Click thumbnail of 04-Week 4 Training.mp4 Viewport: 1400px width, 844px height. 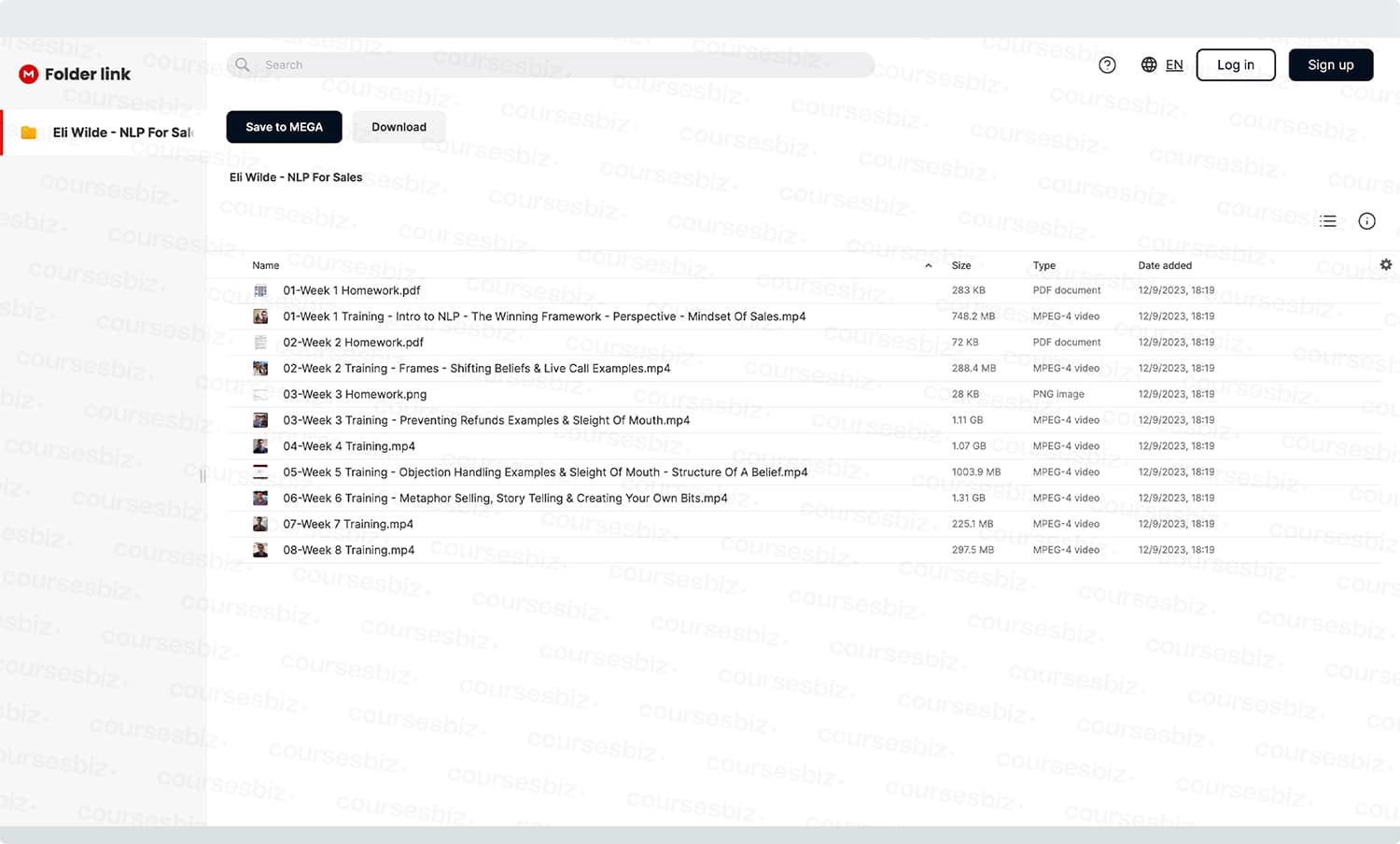260,446
